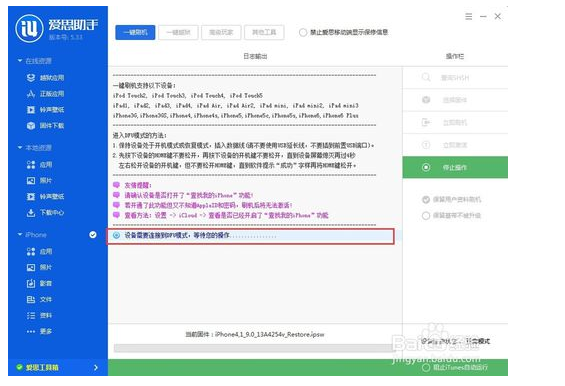Open 文件 under the iPhone section

click(x=39, y=300)
